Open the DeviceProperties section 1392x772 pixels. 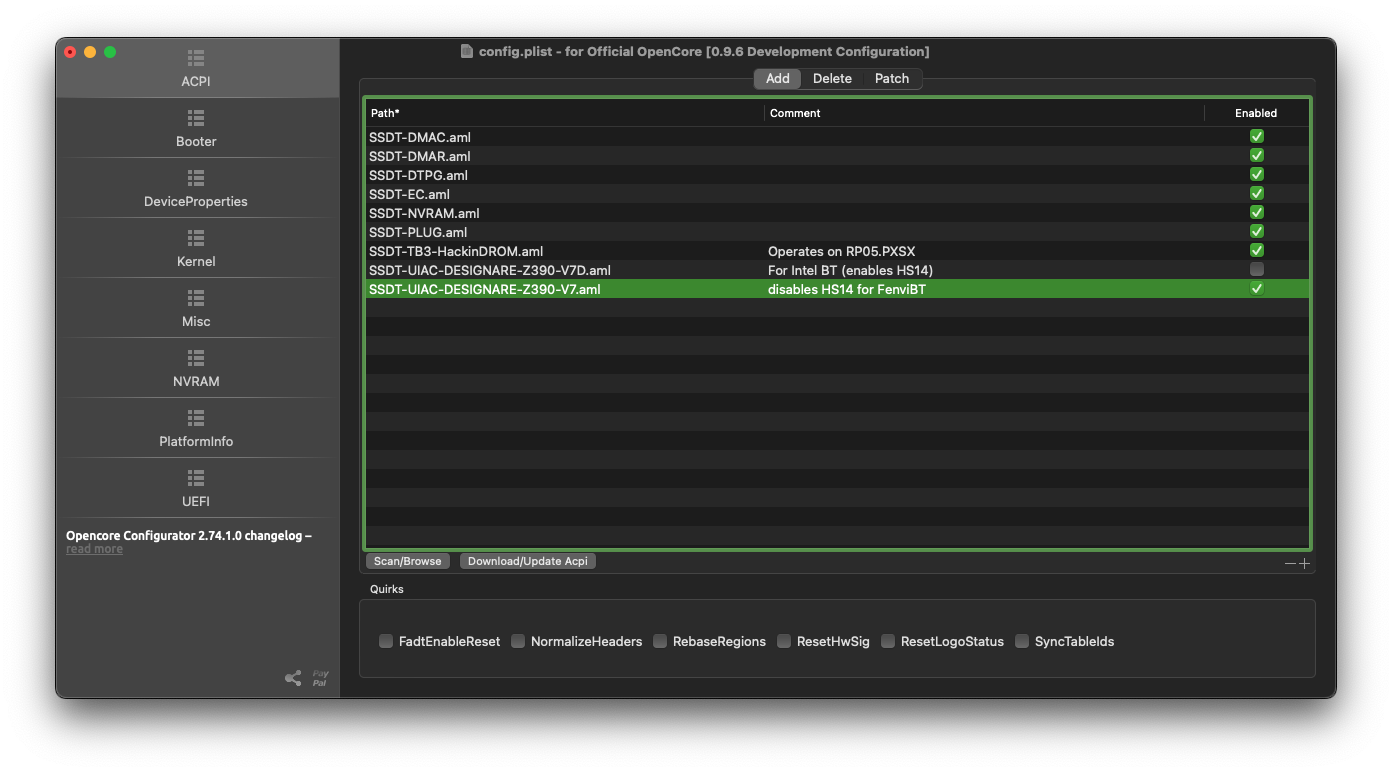point(196,188)
